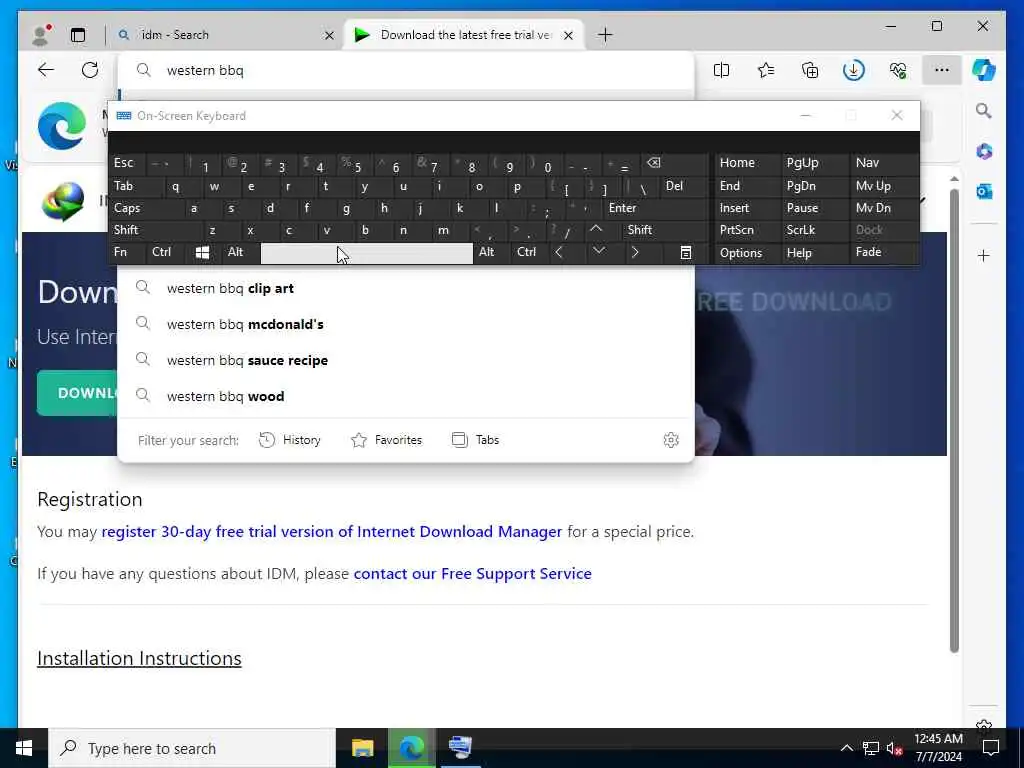Screen dimensions: 1024x768
Task: Click the space bar on On-Screen Keyboard
Action: tap(366, 253)
